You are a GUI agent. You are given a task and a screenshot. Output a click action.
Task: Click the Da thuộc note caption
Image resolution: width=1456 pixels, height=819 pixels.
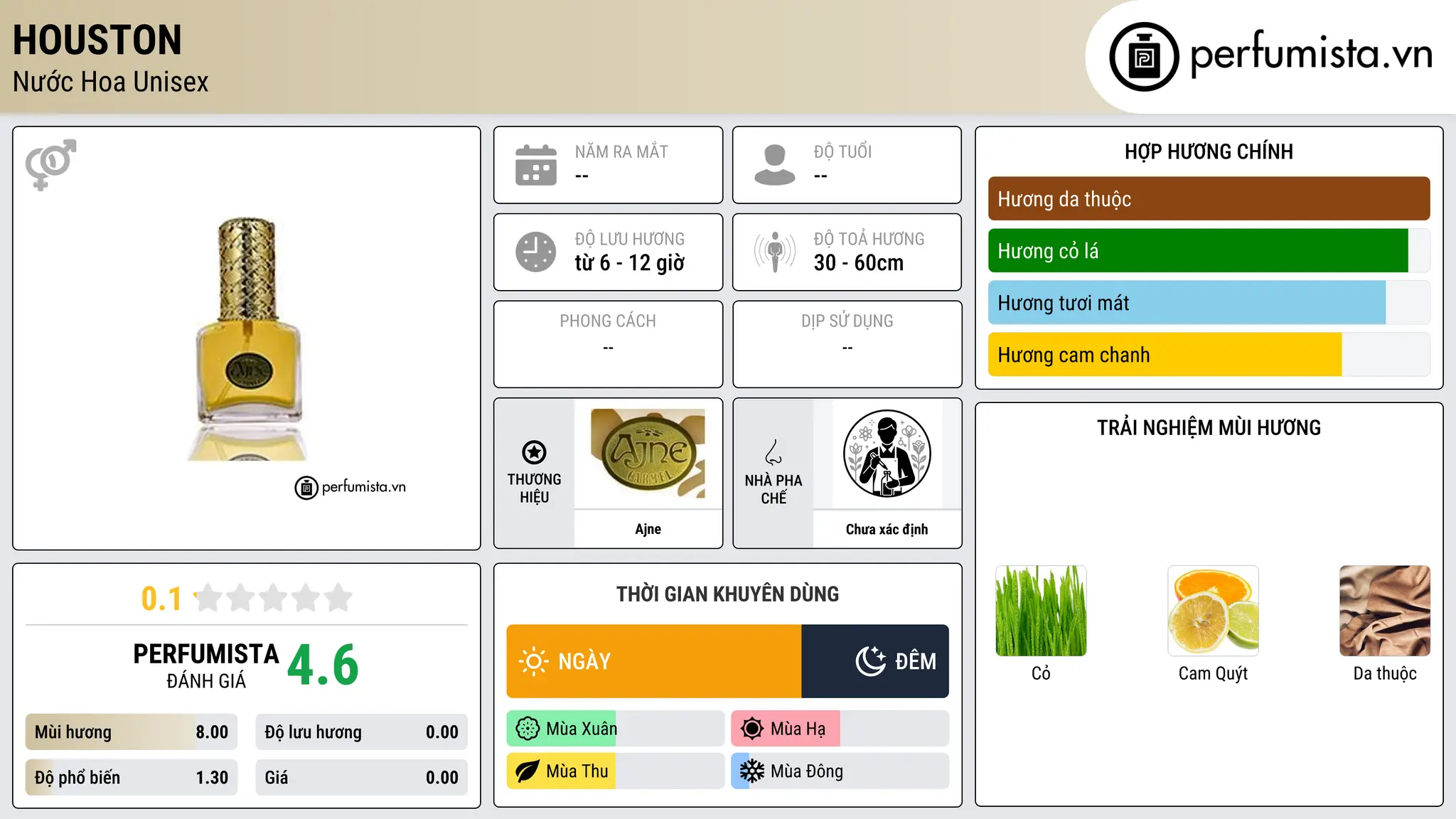(x=1385, y=673)
